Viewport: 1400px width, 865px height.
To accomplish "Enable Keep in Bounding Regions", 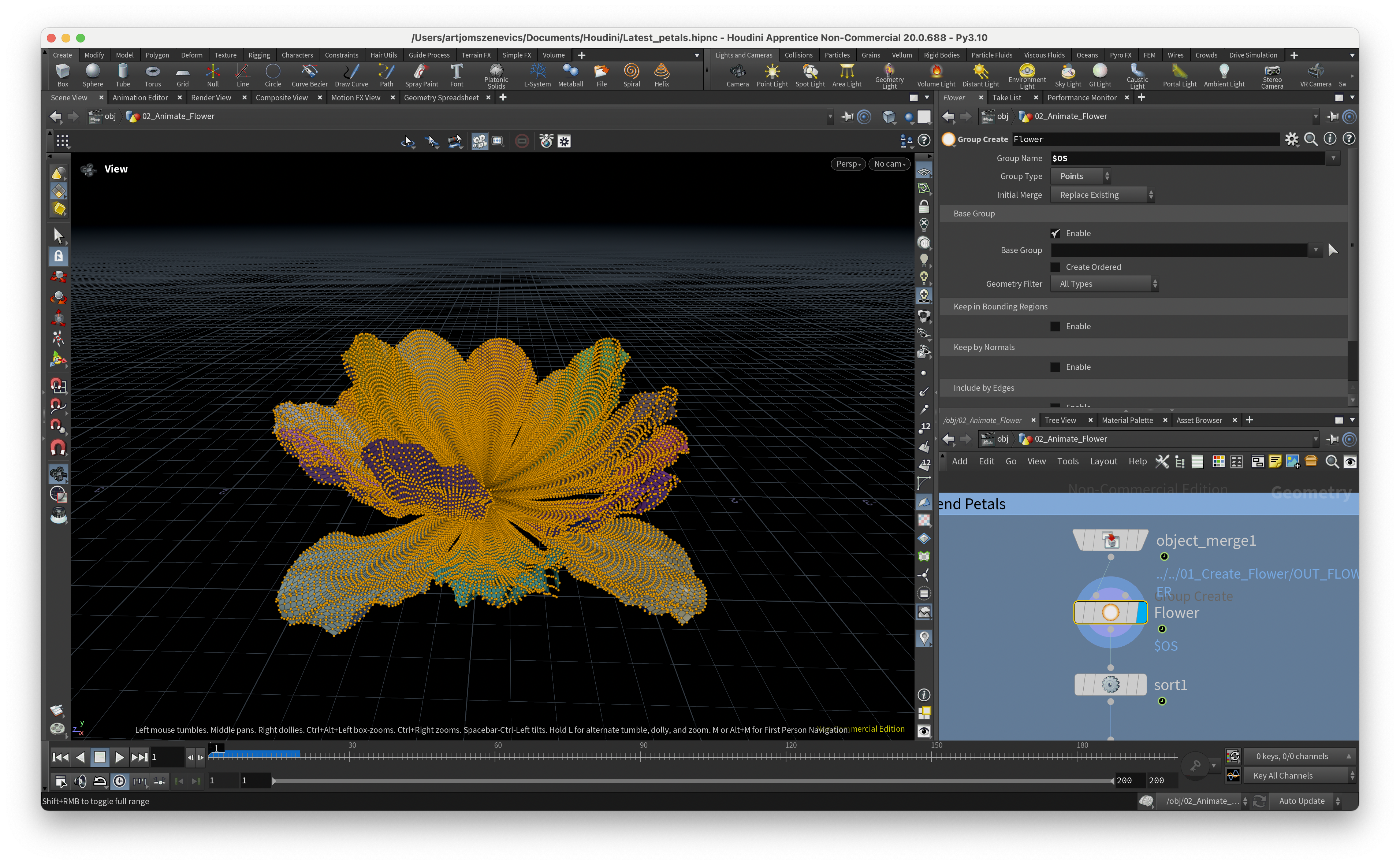I will point(1056,327).
